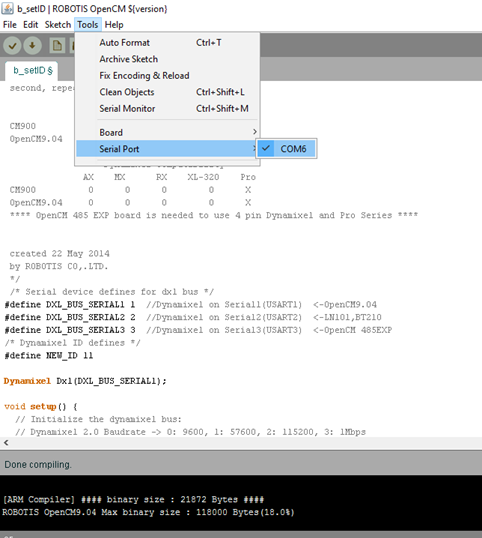Screen dimensions: 482x538
Task: Select Clean Objects menu entry
Action: click(x=167, y=92)
